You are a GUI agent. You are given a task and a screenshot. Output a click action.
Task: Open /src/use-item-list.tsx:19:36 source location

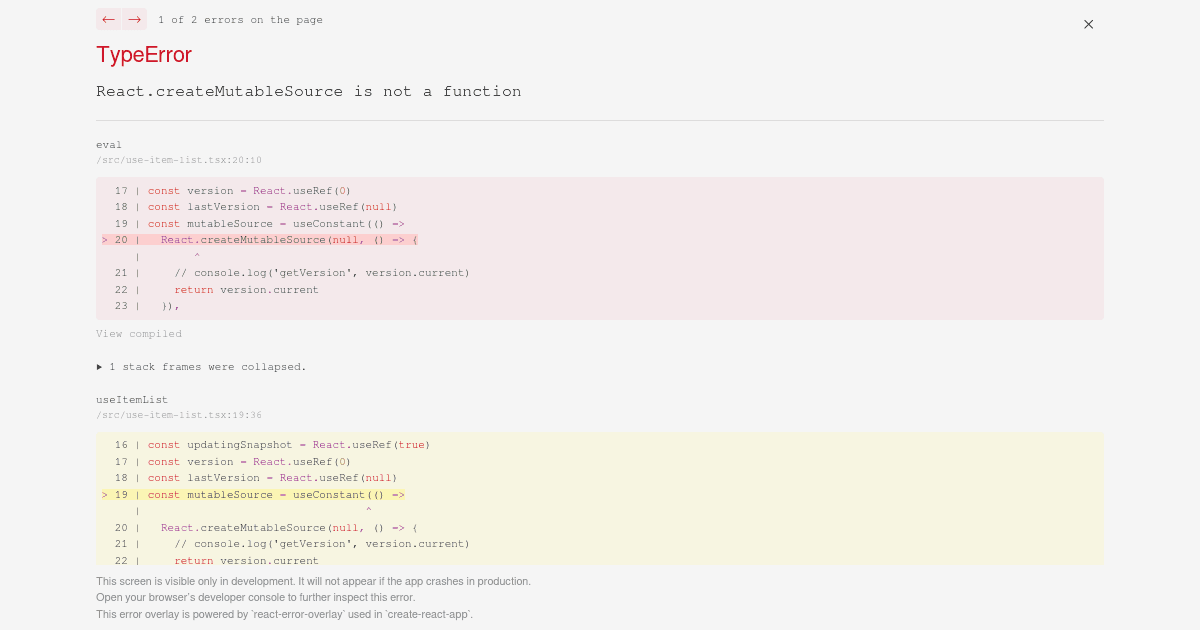point(179,414)
